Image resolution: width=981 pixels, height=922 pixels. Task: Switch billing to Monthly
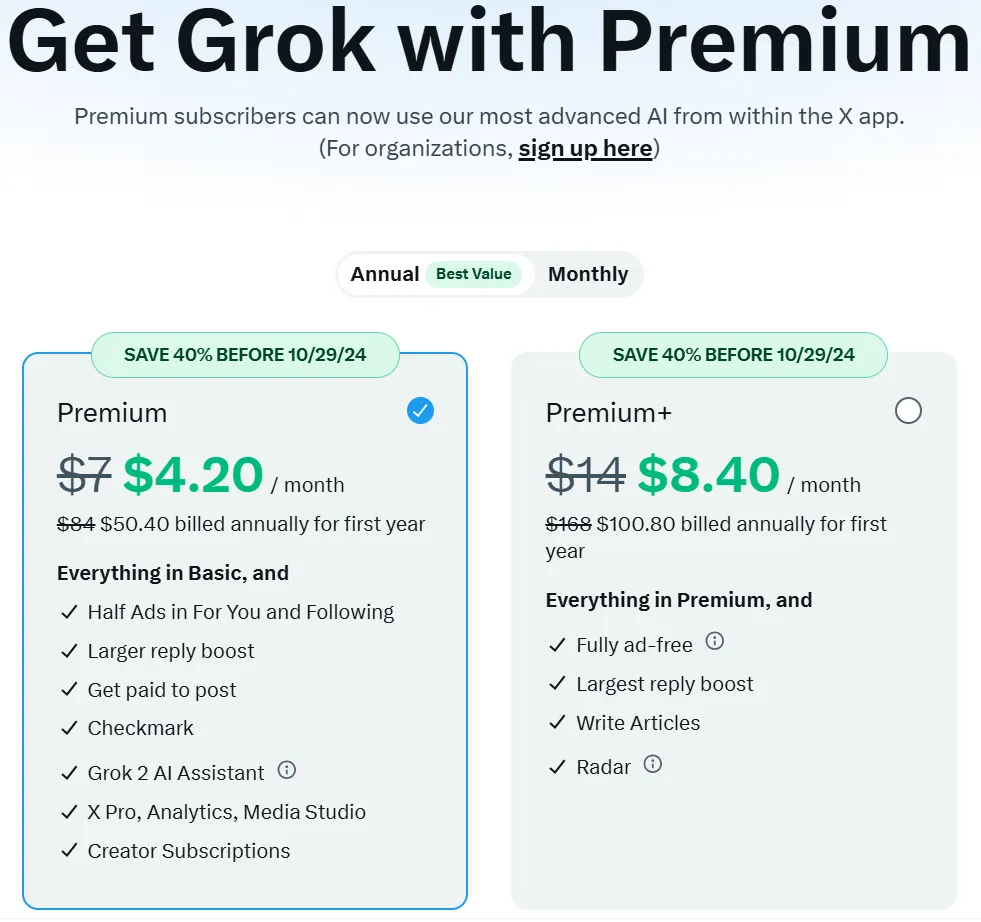[588, 274]
